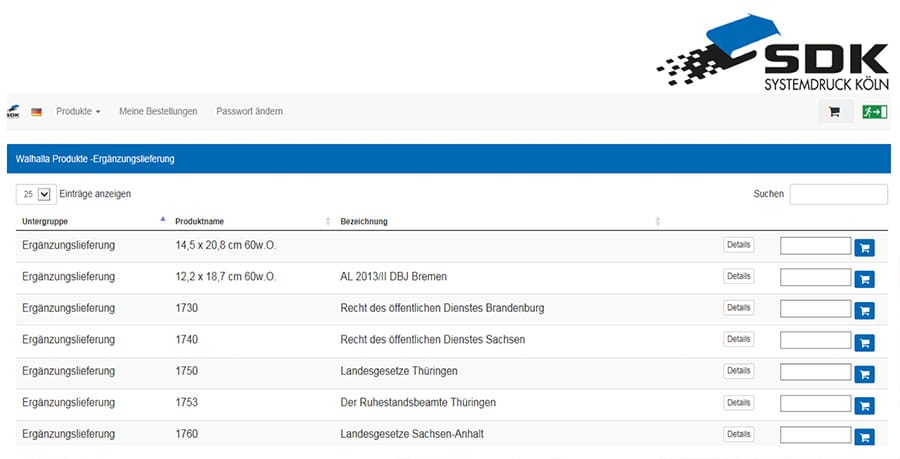Add product 1740 Sachsen to cart
The image size is (900, 459).
coord(864,343)
